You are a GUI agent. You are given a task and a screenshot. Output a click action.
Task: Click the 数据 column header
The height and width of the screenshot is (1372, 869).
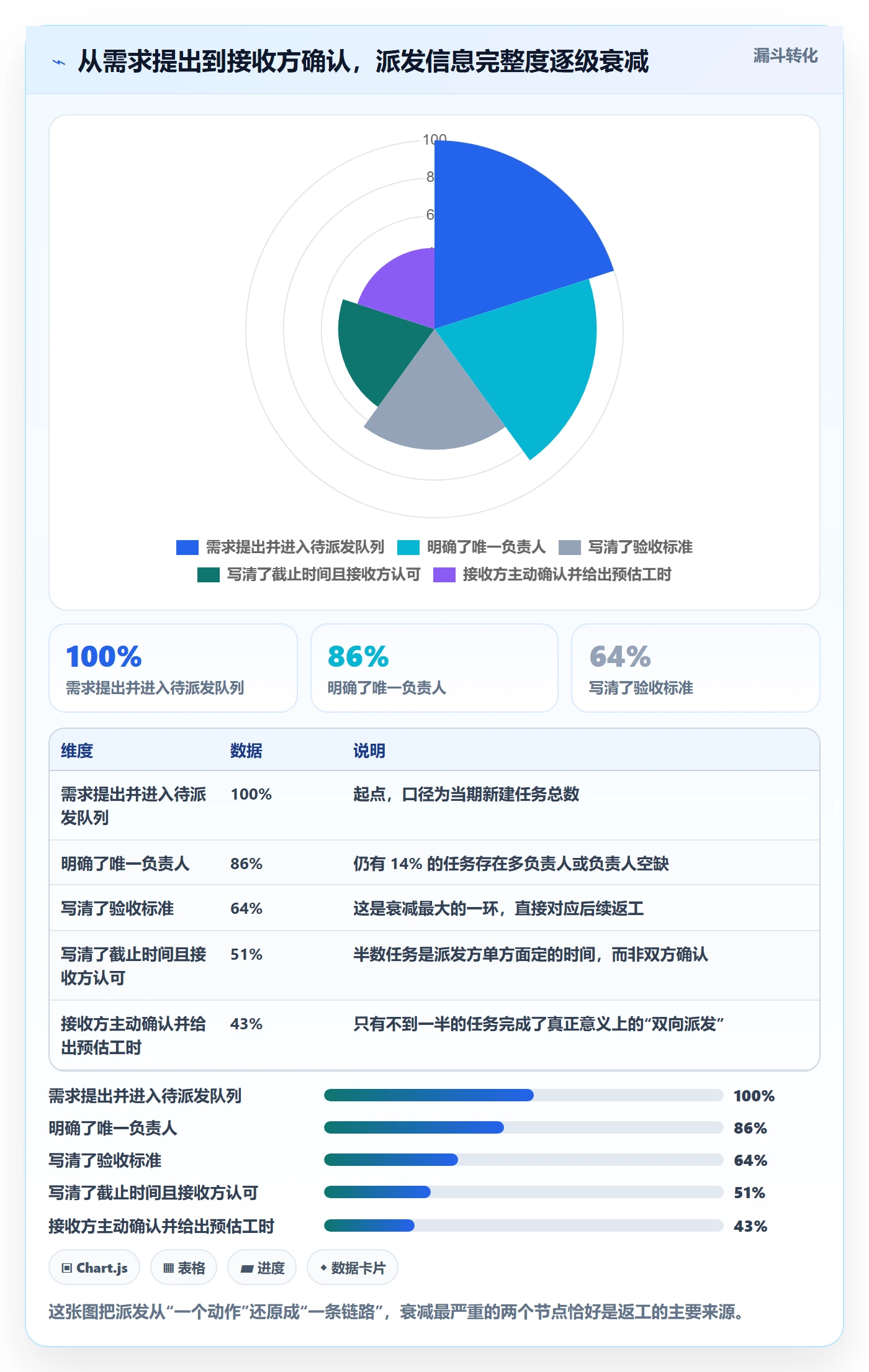246,751
